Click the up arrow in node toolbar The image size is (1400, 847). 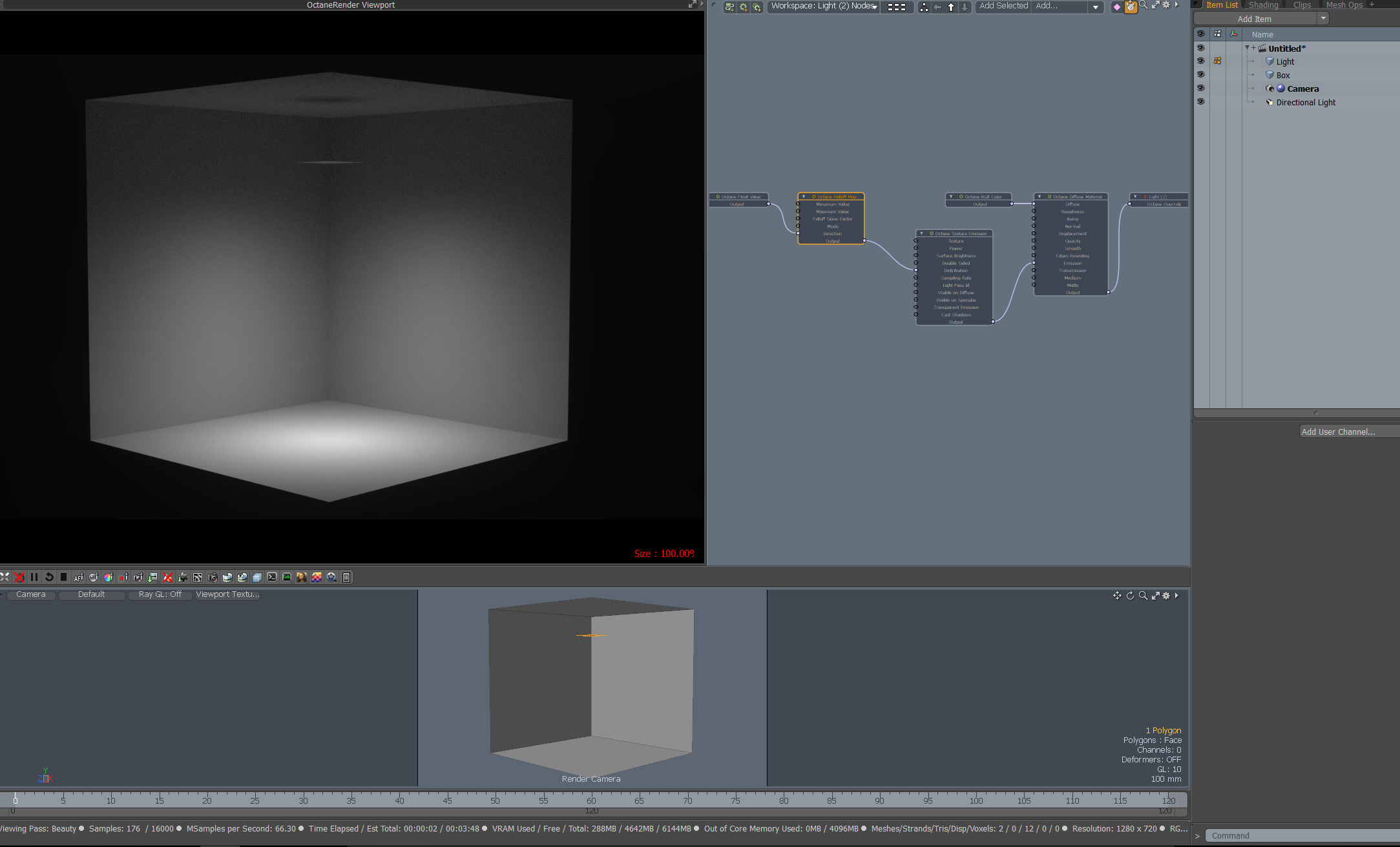(951, 6)
